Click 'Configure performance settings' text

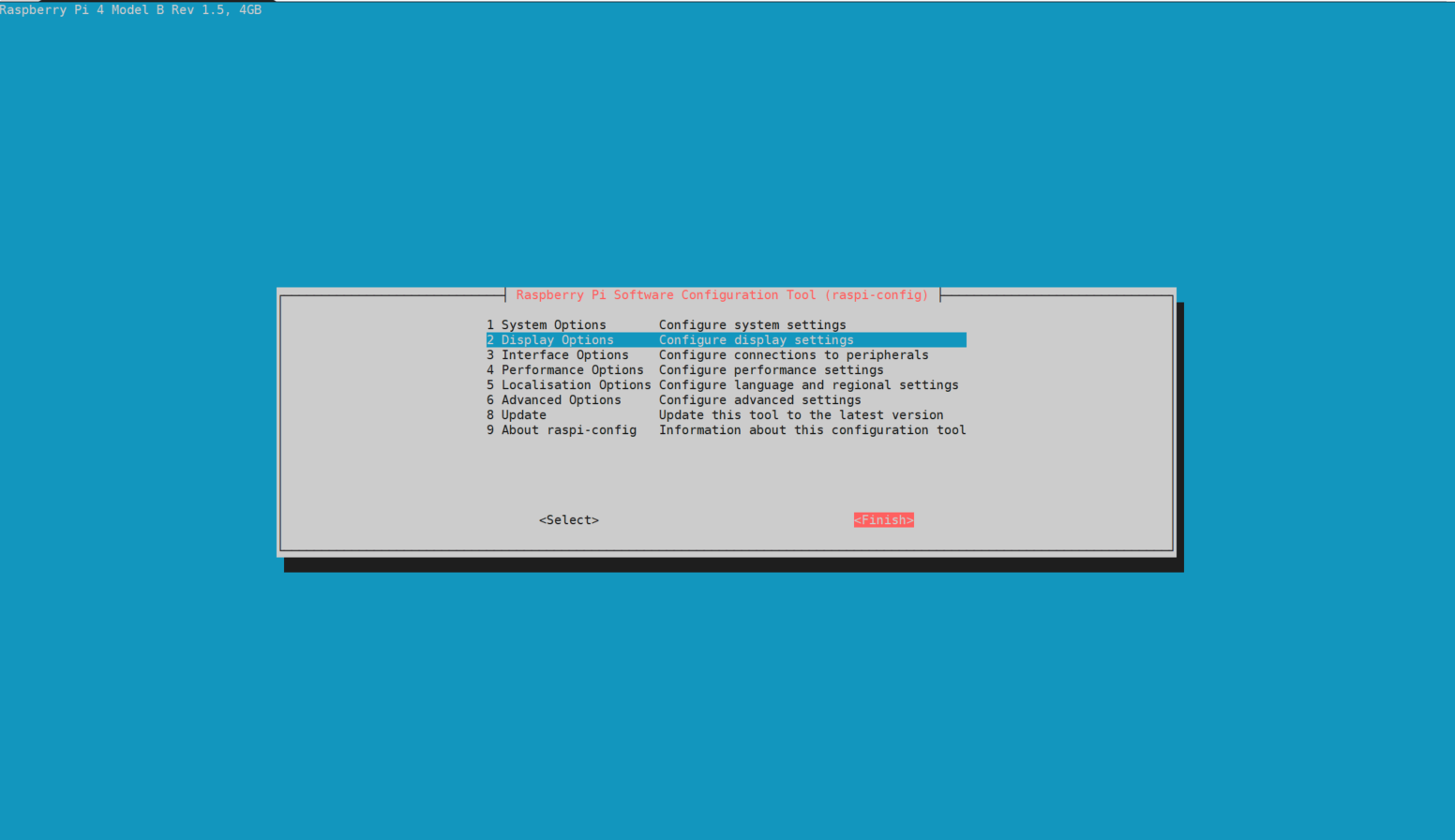pos(772,370)
